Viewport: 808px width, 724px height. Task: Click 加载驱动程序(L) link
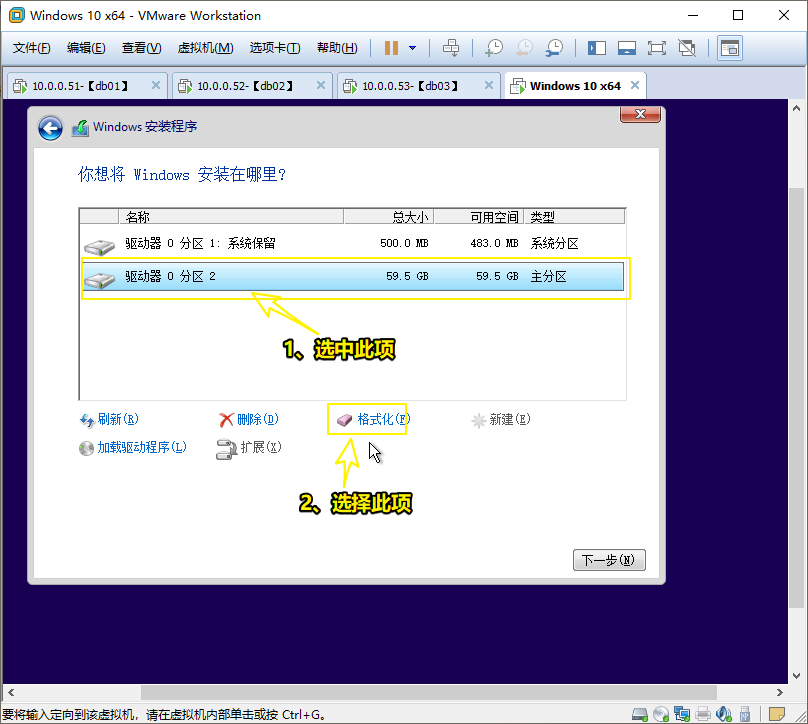point(133,447)
